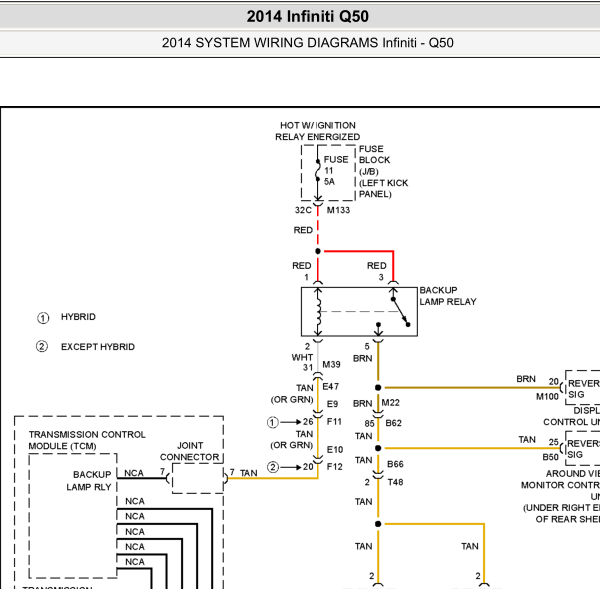The height and width of the screenshot is (589, 600).
Task: Click the fuse symbol inside the fuse block
Action: click(x=318, y=170)
